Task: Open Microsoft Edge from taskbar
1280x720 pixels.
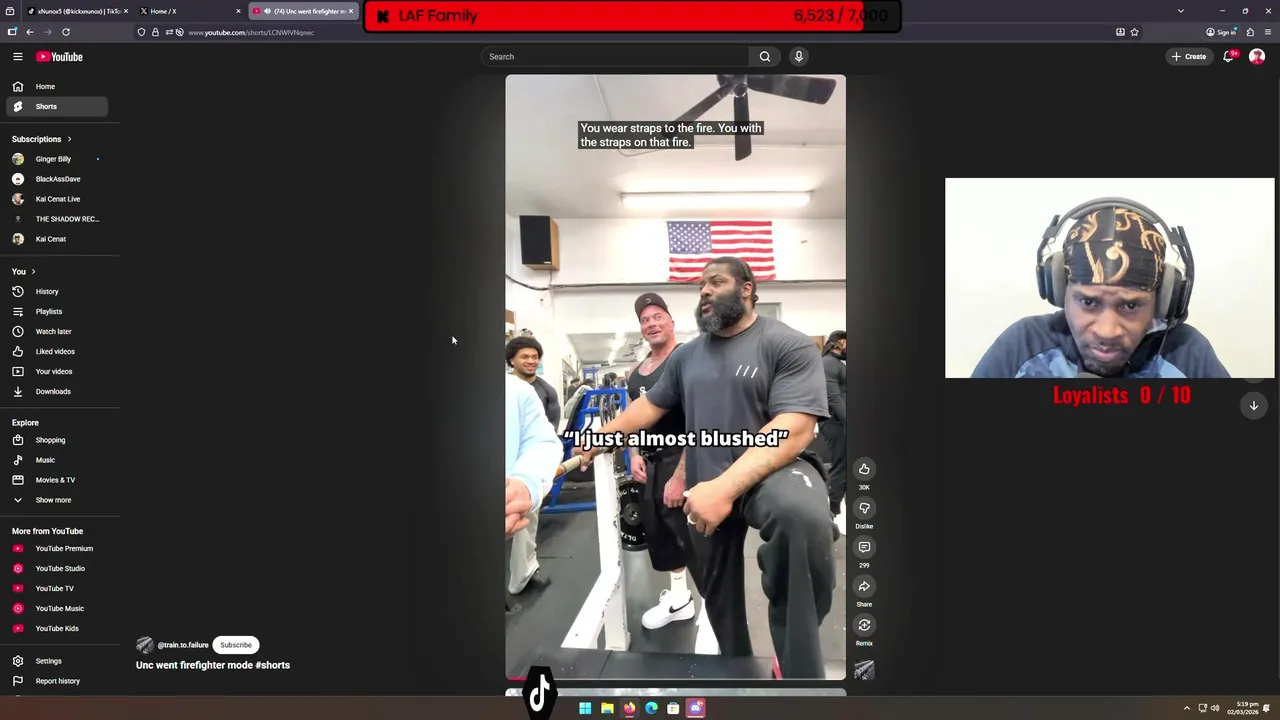Action: coord(651,708)
